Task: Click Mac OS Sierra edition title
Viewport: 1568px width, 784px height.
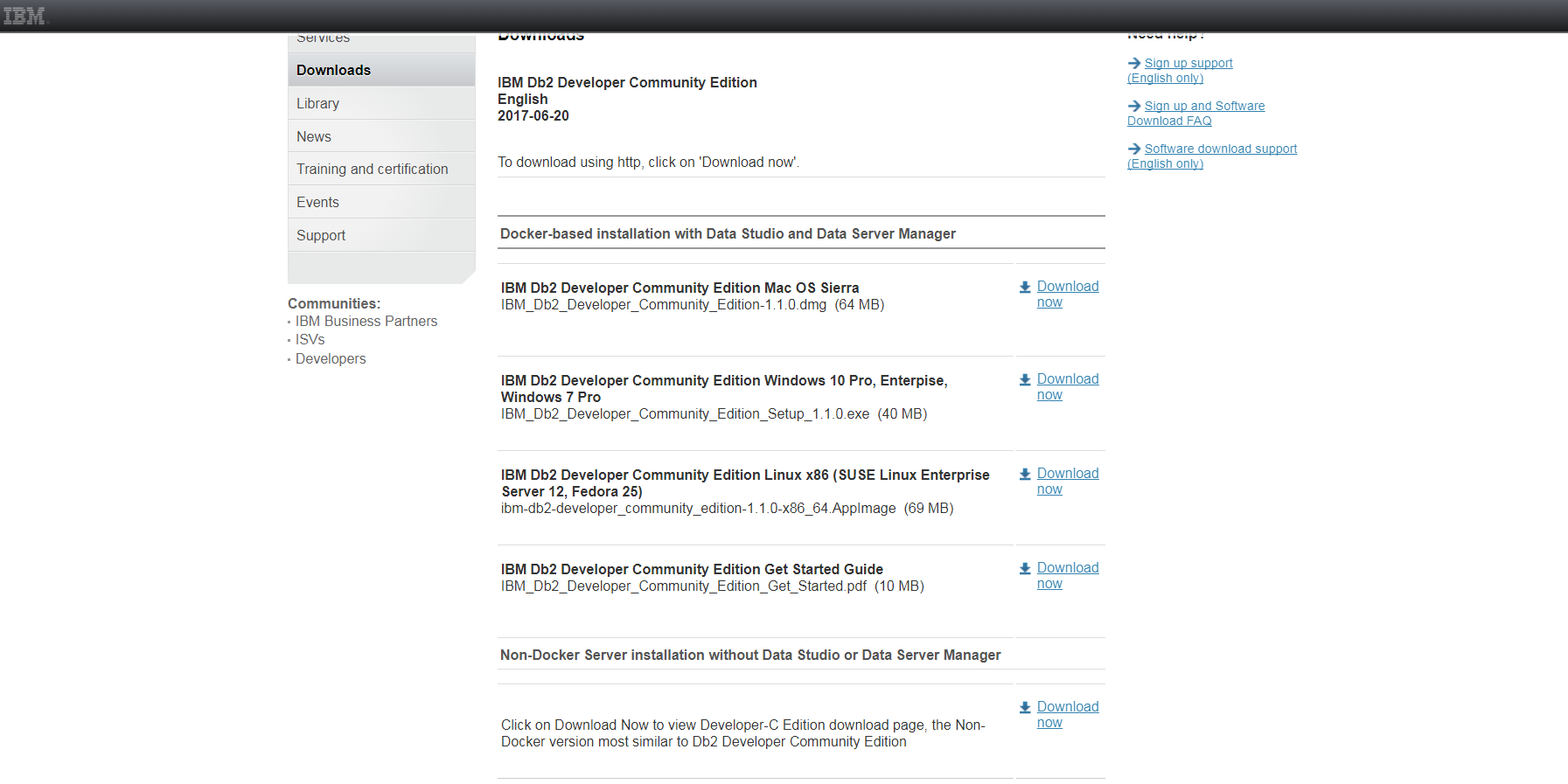Action: (680, 288)
